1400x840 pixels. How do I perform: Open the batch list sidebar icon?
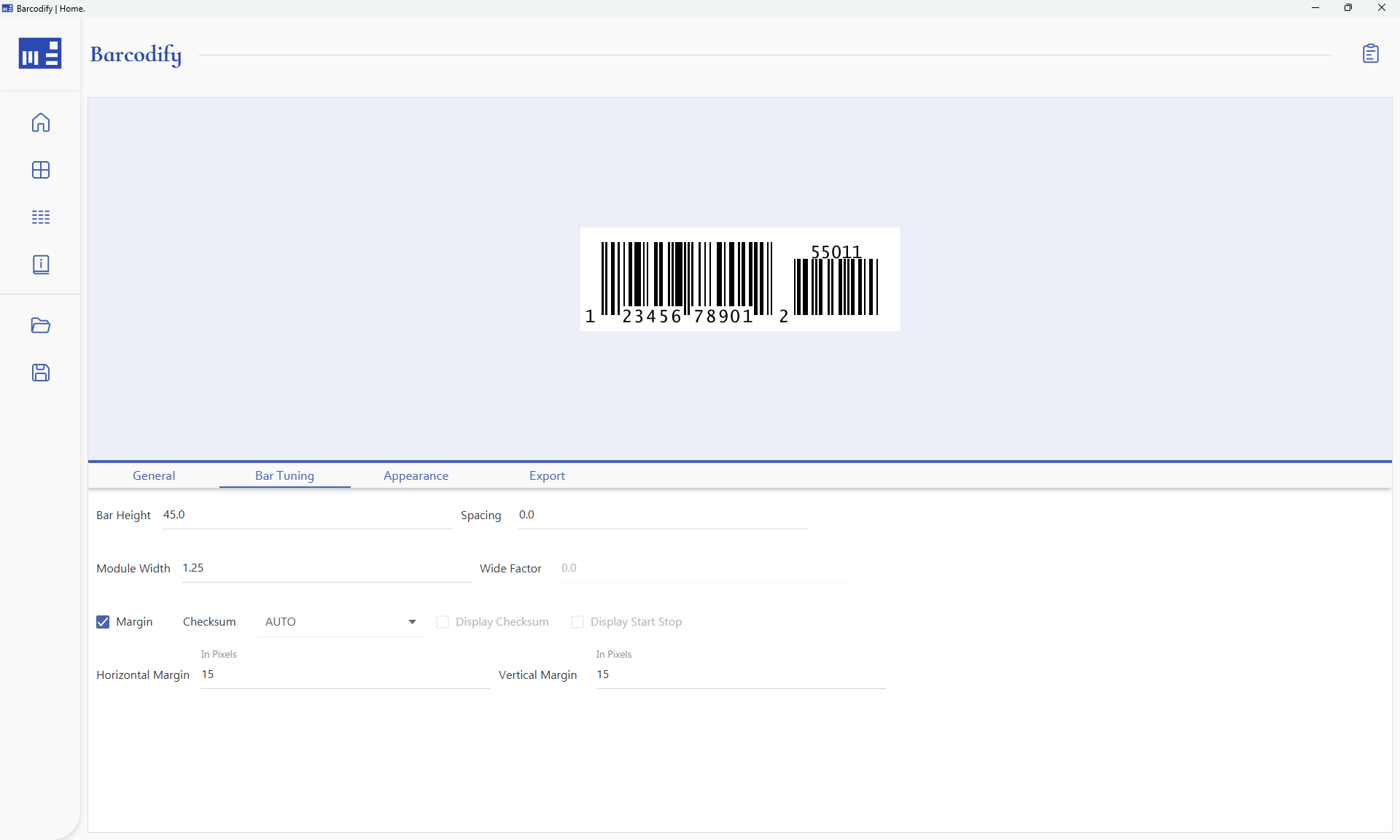coord(40,217)
